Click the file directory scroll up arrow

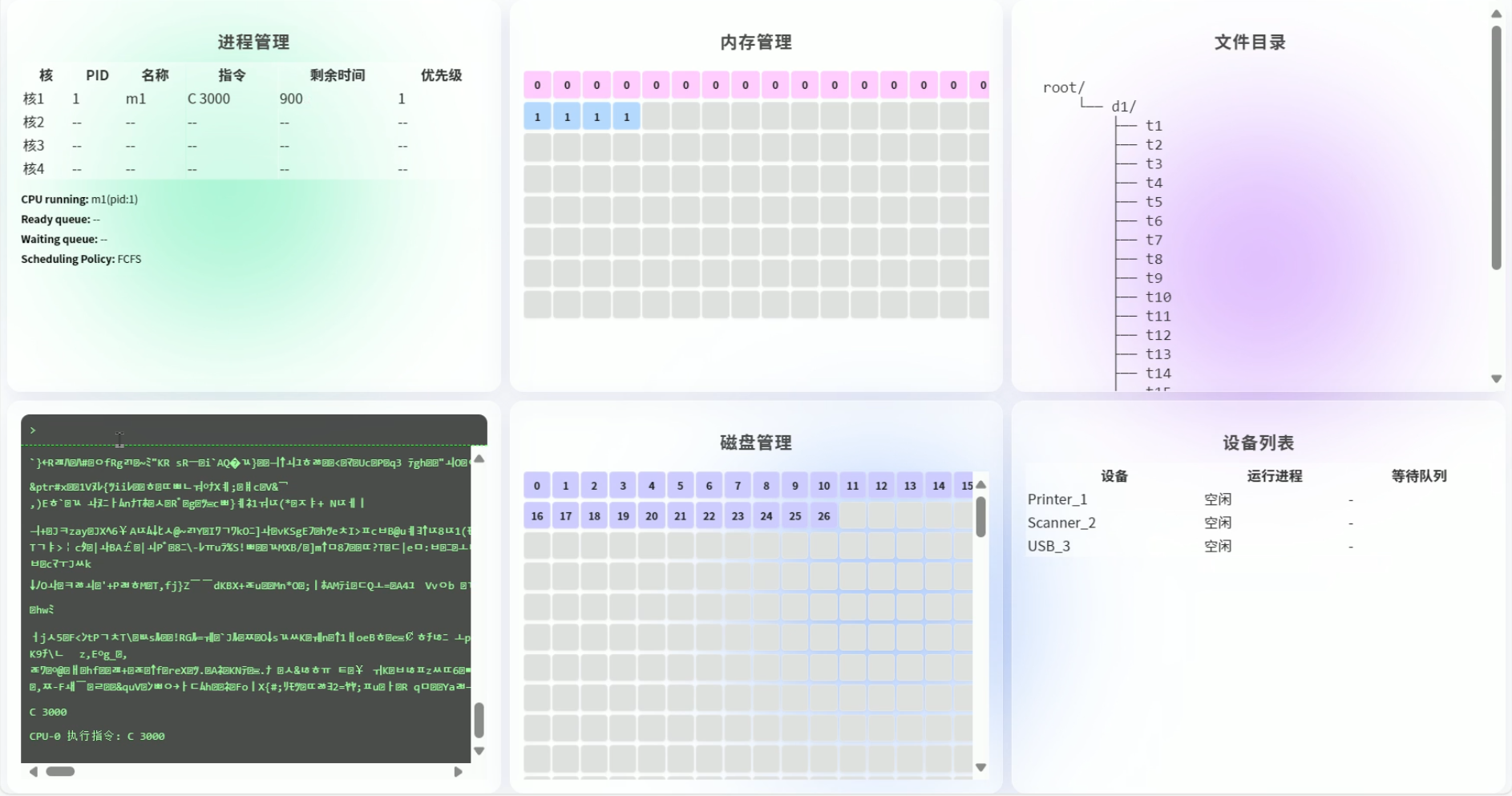point(1496,14)
